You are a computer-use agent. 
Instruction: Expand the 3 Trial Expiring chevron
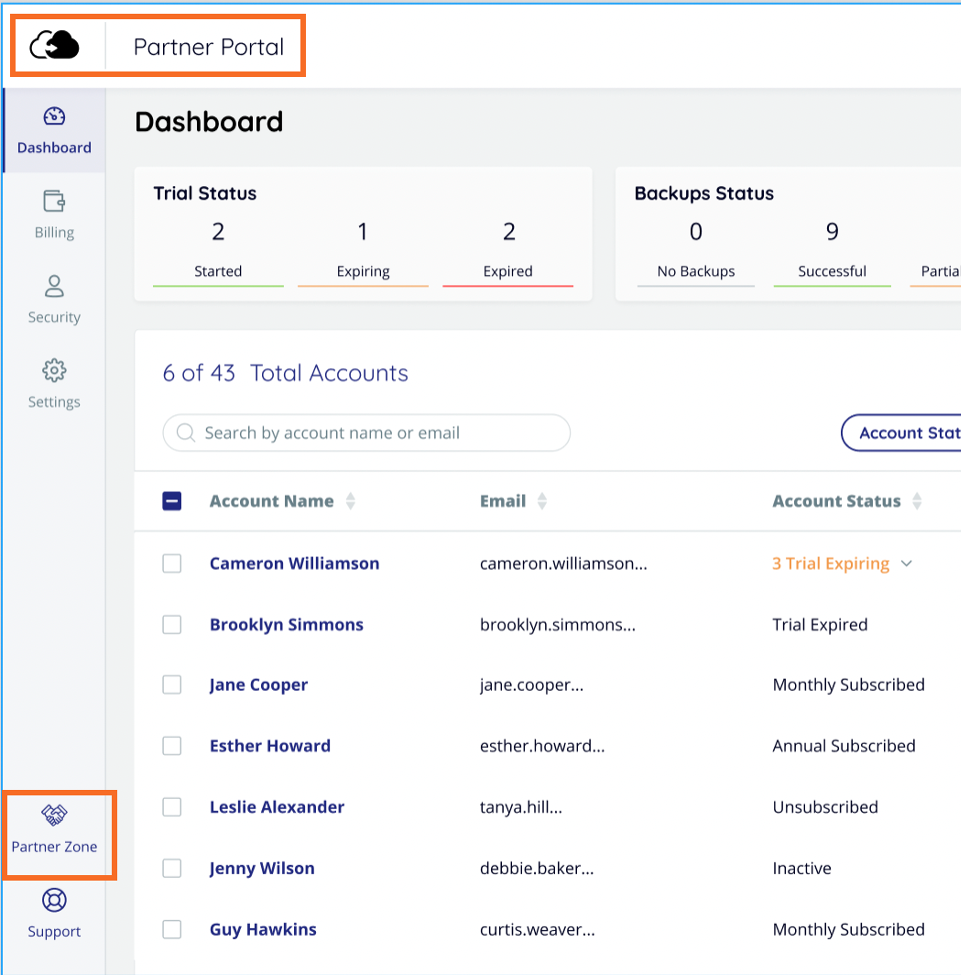[x=907, y=563]
